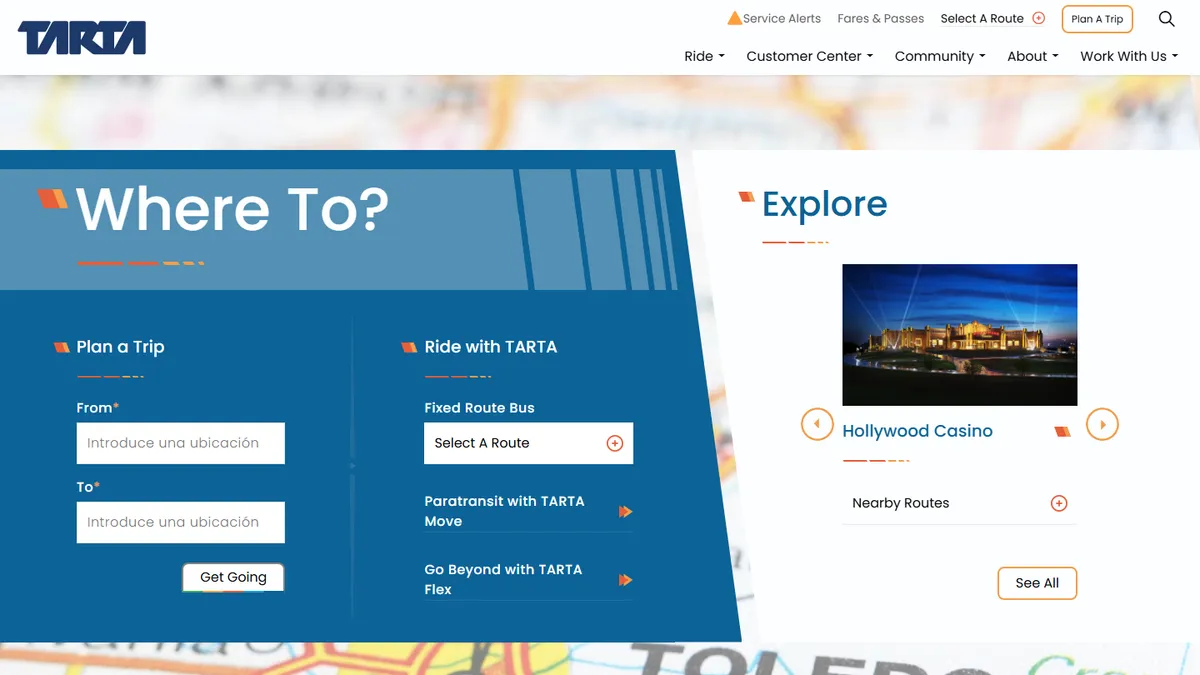Click the Get Going button

click(x=233, y=577)
